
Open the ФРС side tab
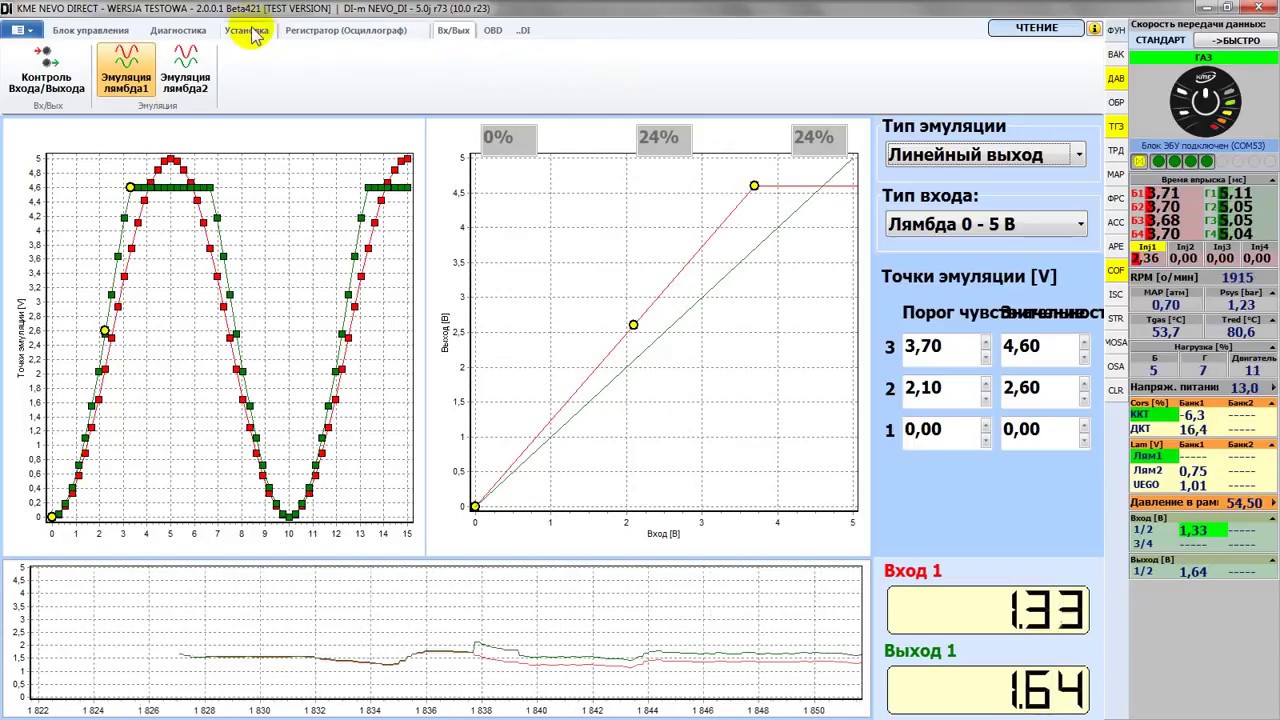pyautogui.click(x=1116, y=198)
